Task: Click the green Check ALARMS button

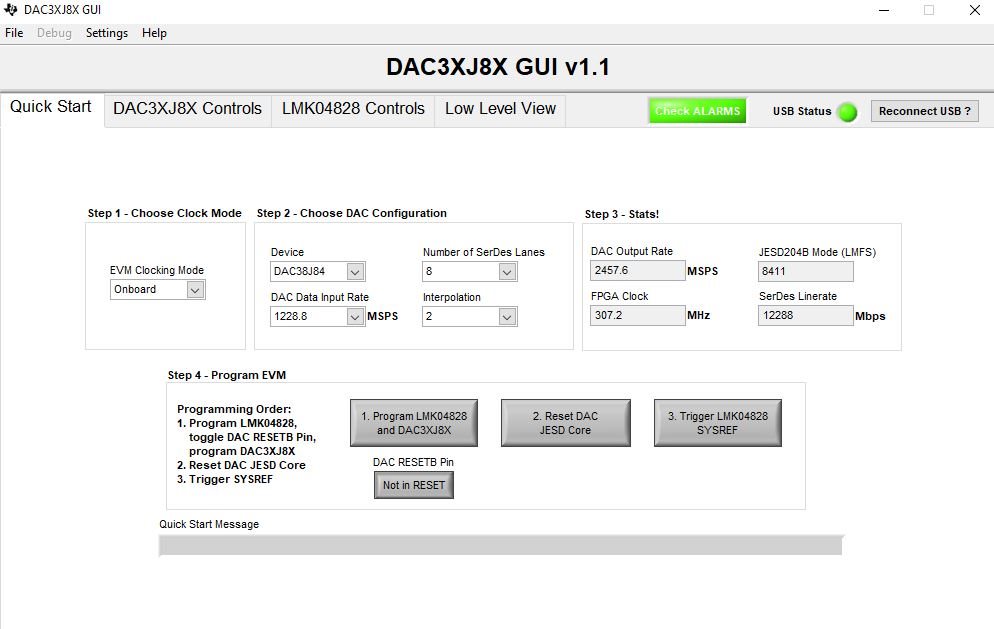Action: (x=697, y=111)
